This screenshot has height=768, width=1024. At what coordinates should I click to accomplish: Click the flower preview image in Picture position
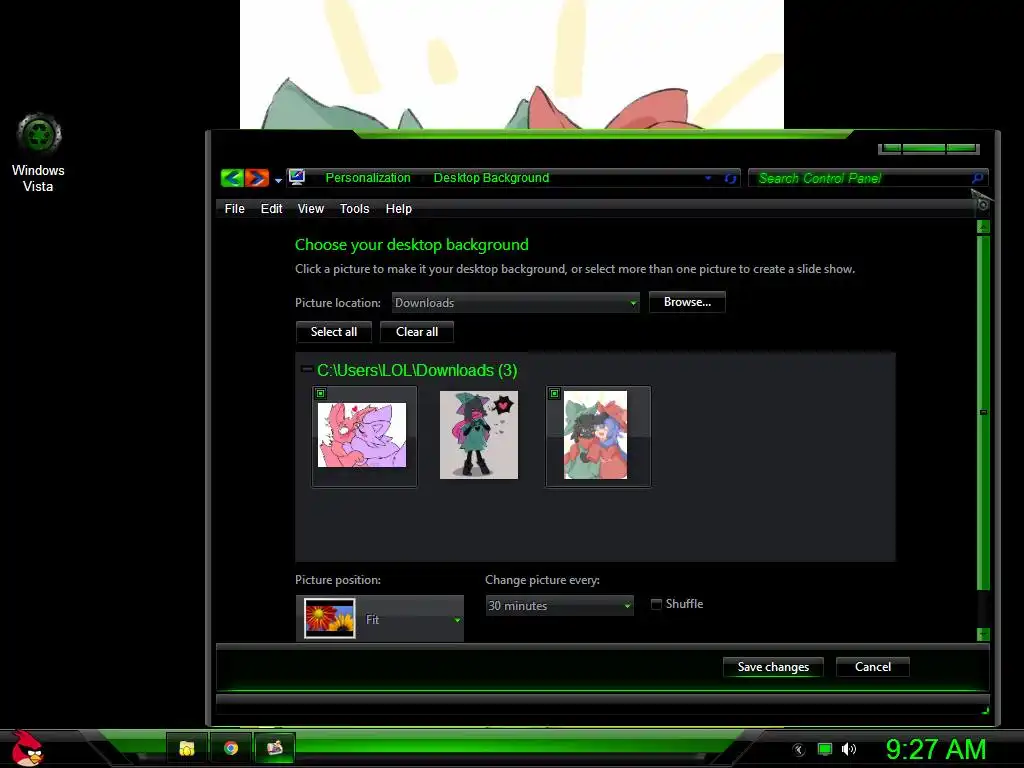(330, 618)
